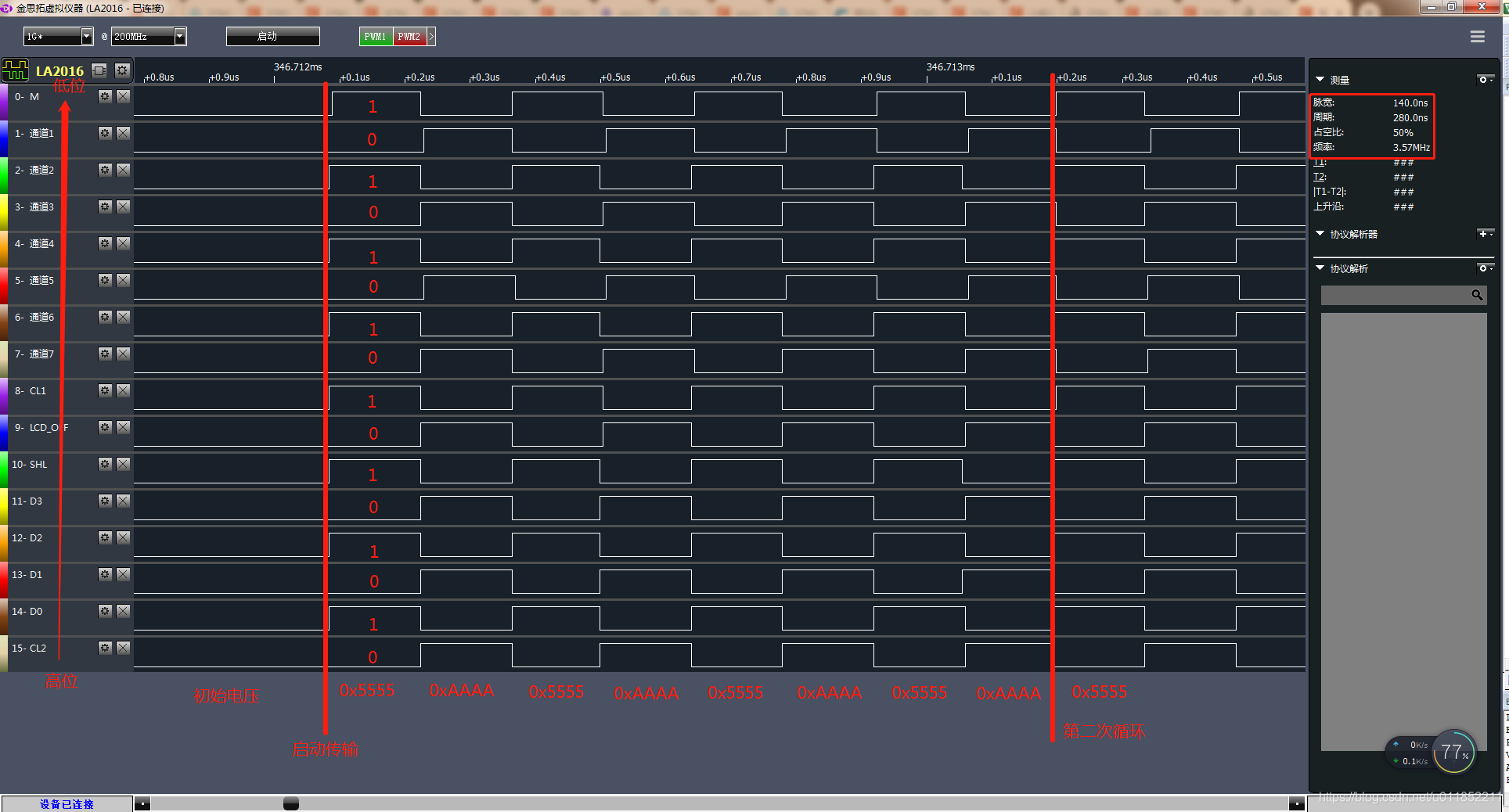This screenshot has height=812, width=1509.
Task: Open 测量 panel settings gear icon
Action: tap(1485, 79)
